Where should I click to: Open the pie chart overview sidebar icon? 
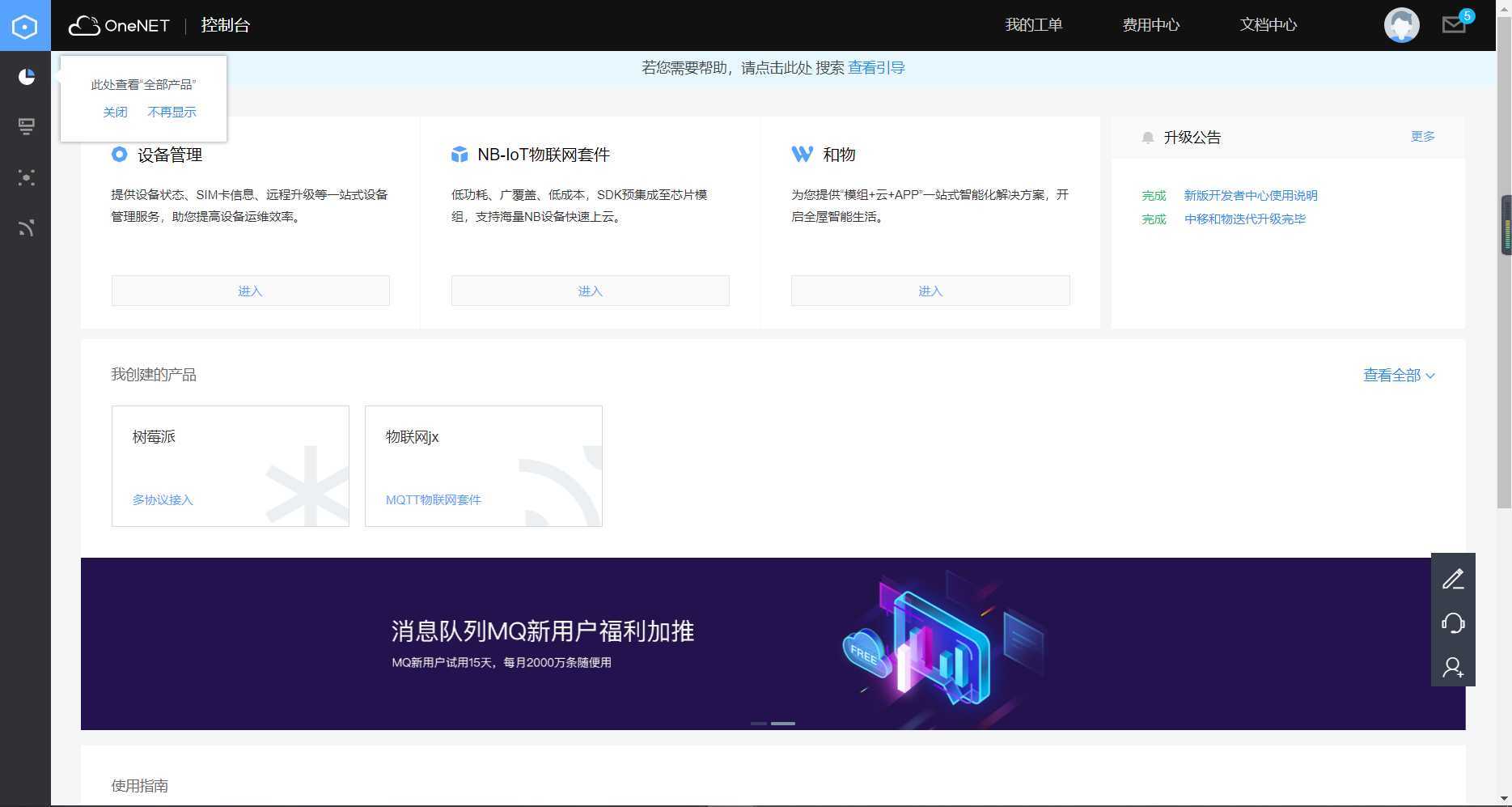point(27,76)
